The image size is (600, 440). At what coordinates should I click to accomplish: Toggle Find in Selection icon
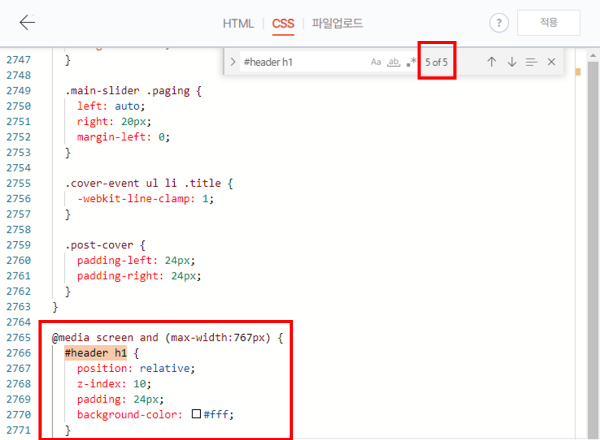[x=532, y=62]
